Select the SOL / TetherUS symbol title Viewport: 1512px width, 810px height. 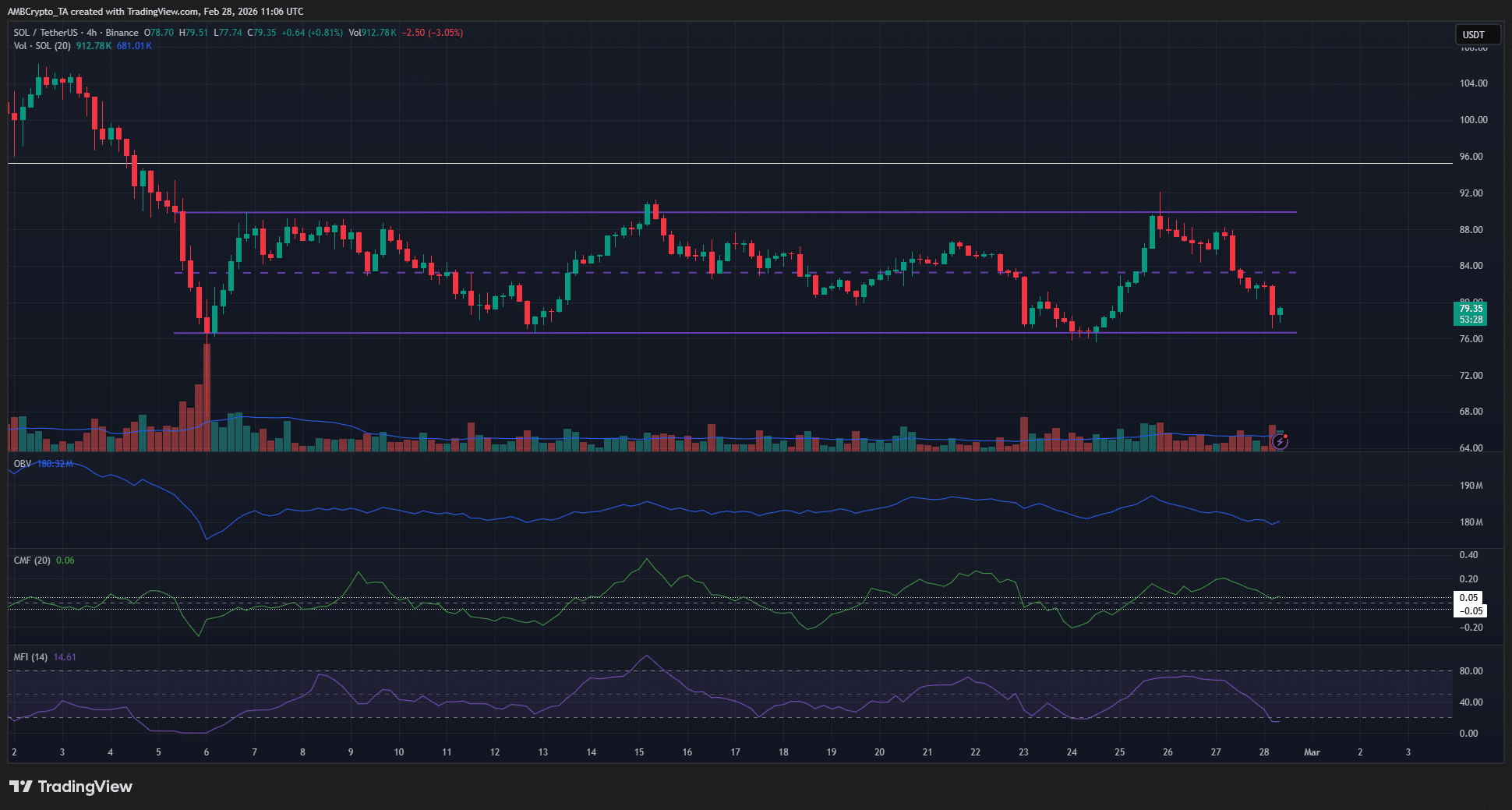pos(46,33)
